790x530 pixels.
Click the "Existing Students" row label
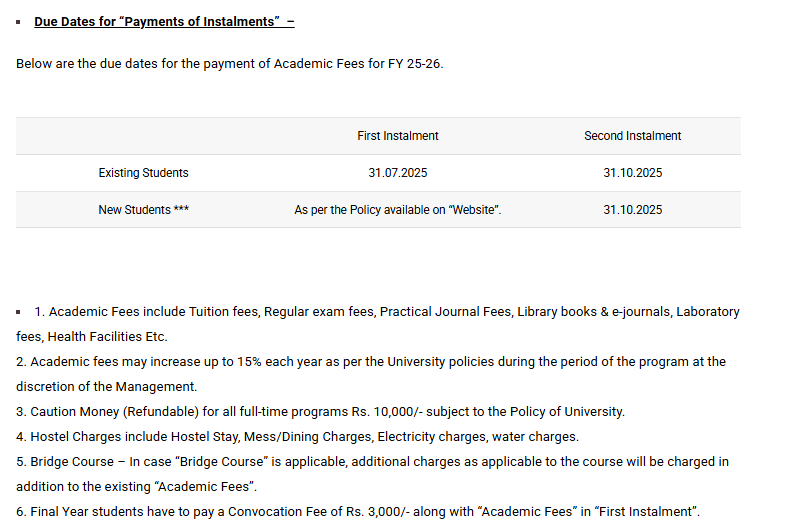click(x=143, y=173)
